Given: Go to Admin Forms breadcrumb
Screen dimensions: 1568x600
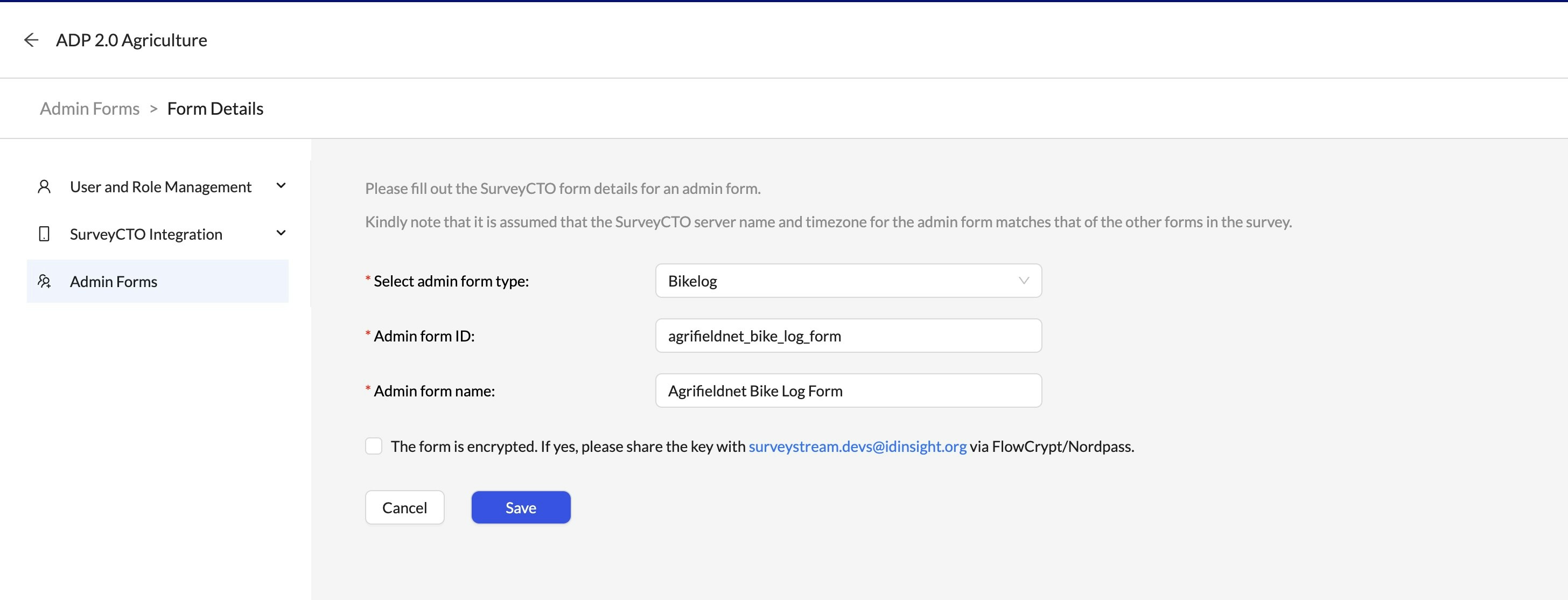Looking at the screenshot, I should 89,108.
